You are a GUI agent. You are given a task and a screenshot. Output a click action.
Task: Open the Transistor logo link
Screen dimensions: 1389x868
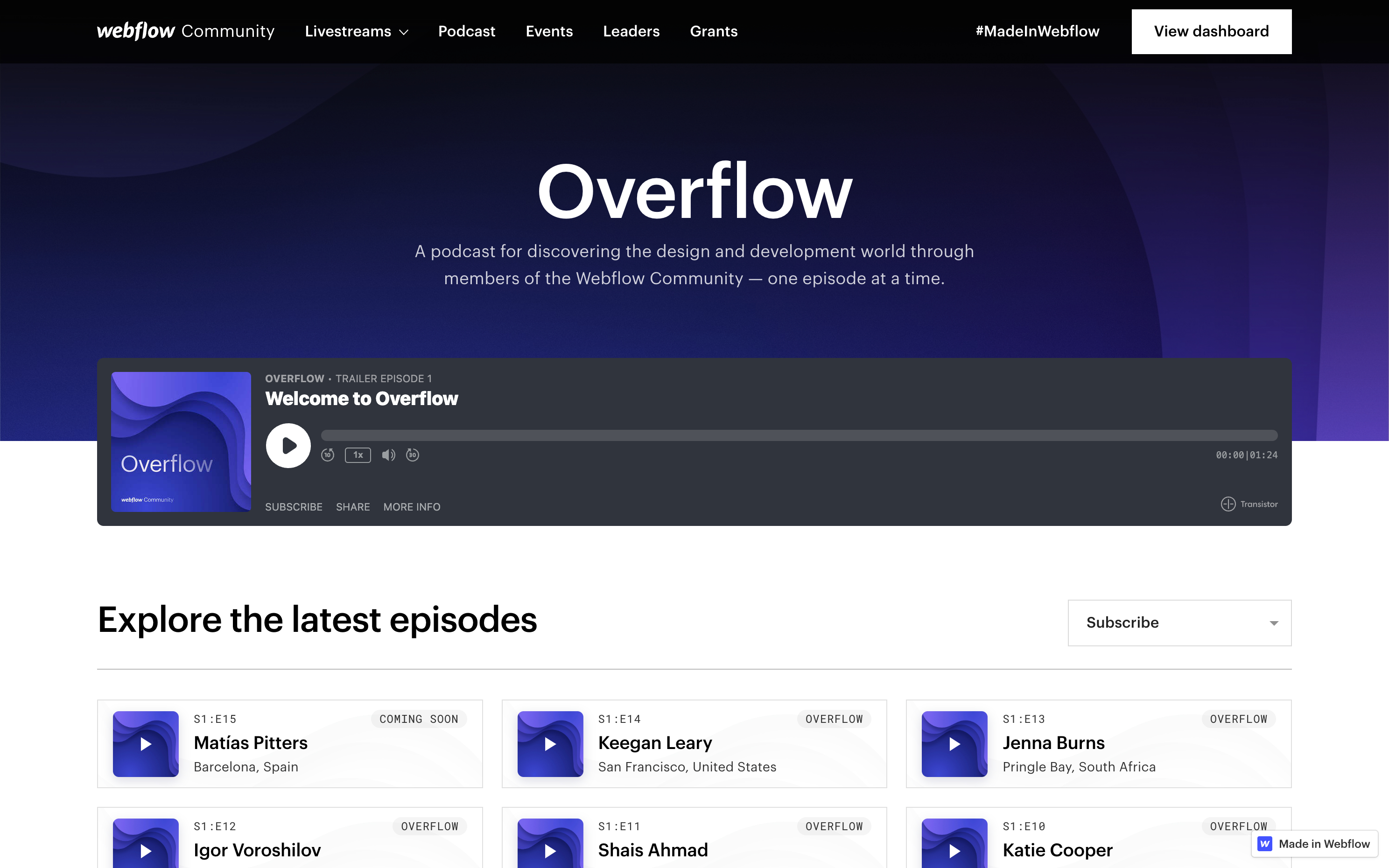(1249, 504)
